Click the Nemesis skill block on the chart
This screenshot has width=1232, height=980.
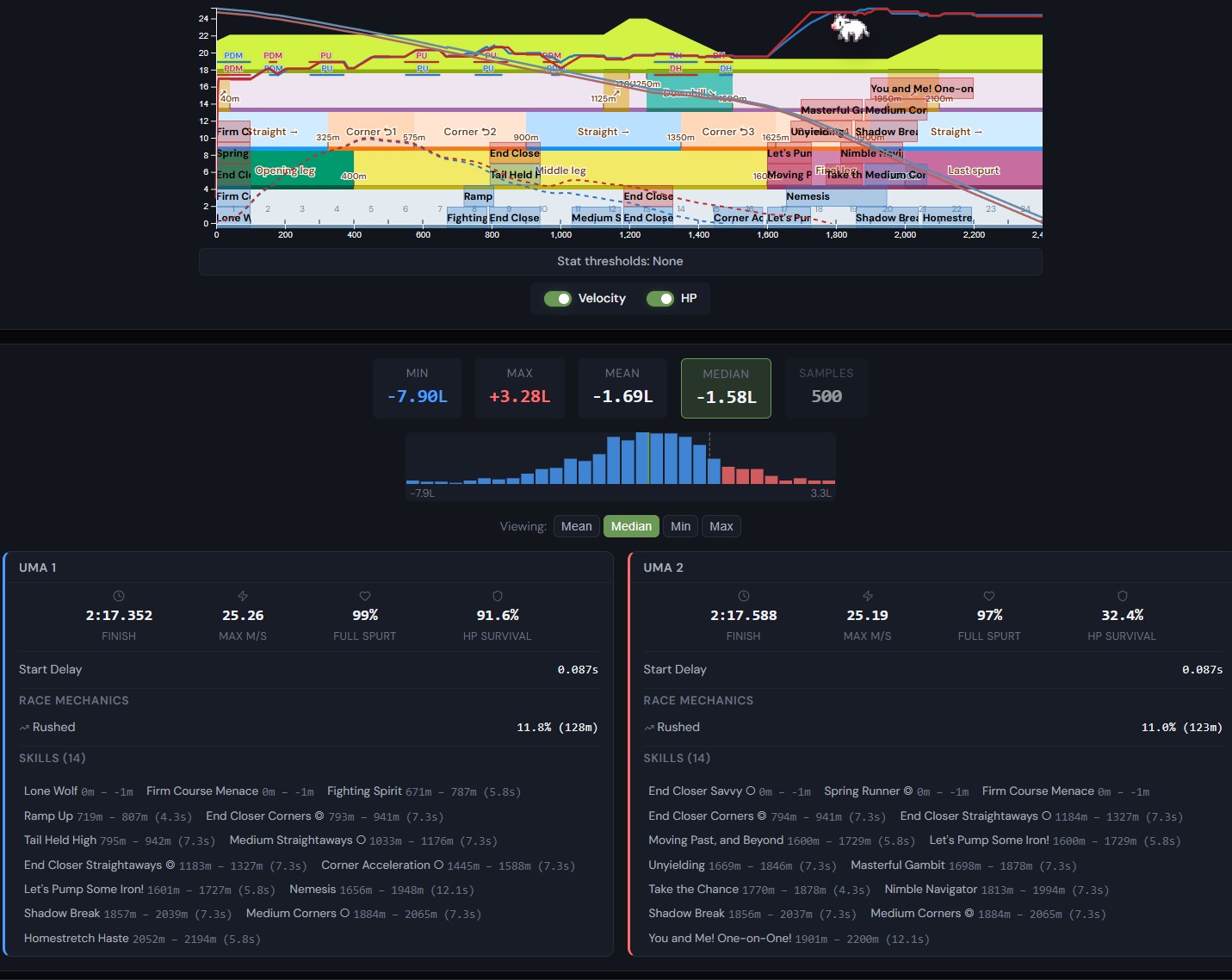coord(835,196)
